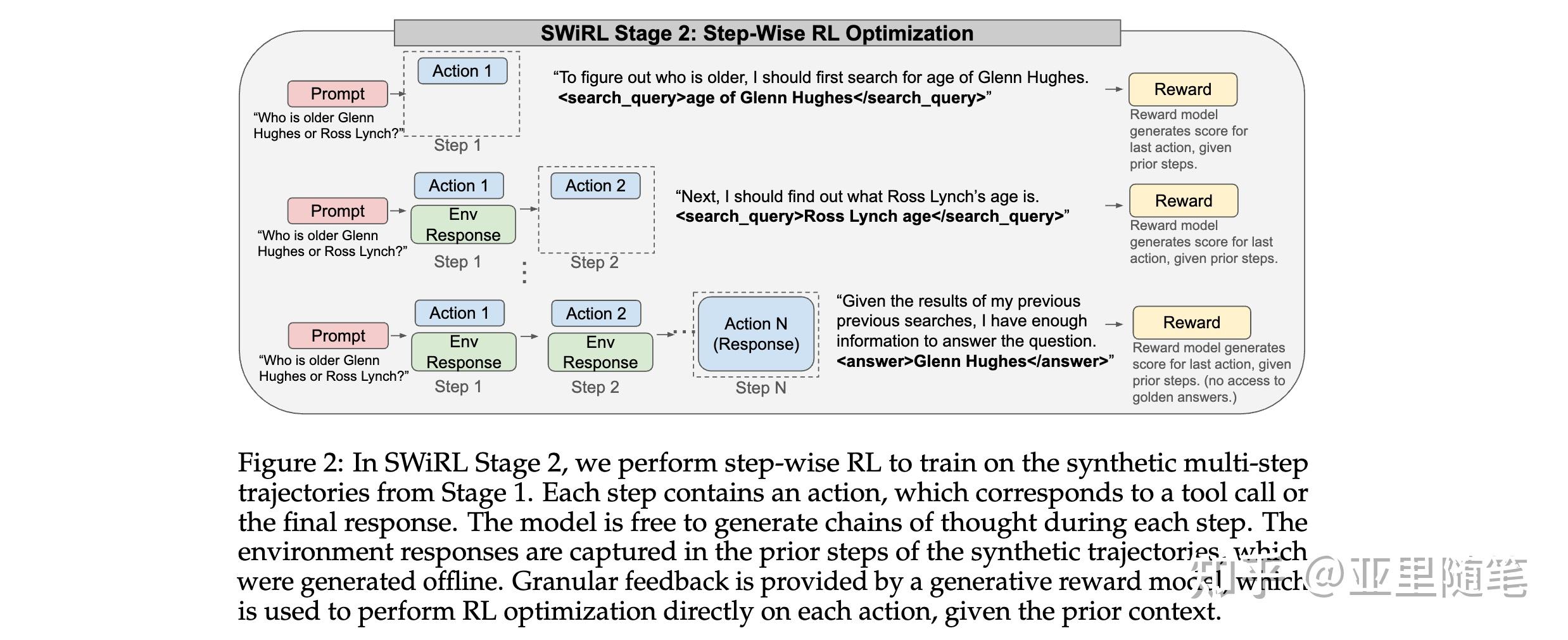Click Env Response under Action 2 in third row
This screenshot has height=640, width=1568.
[x=600, y=352]
